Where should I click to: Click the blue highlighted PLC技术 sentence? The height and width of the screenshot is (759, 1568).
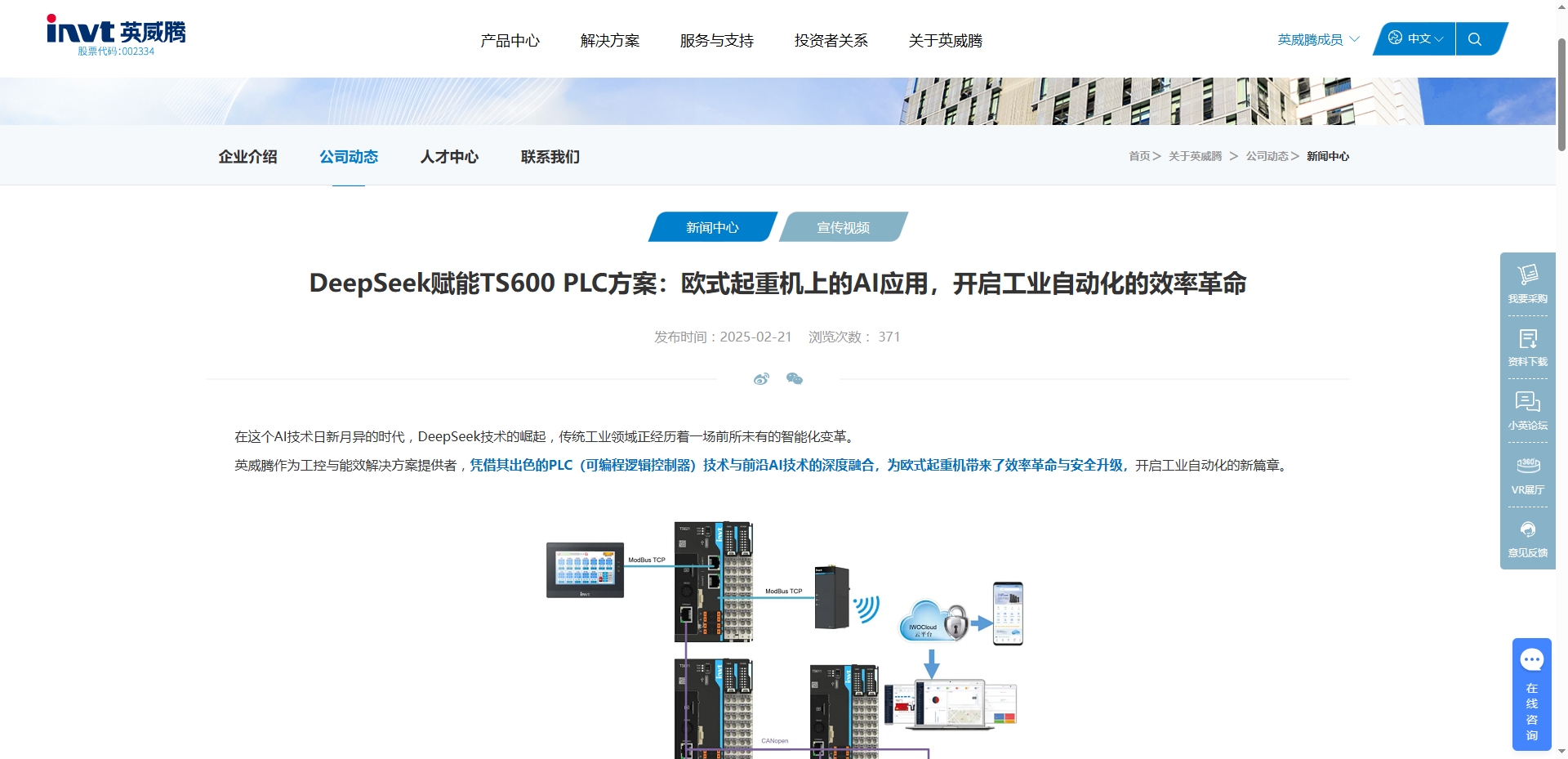(800, 465)
